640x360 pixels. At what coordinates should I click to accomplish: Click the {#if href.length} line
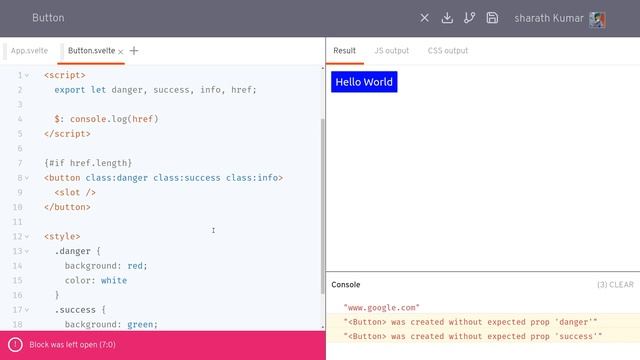click(x=88, y=163)
